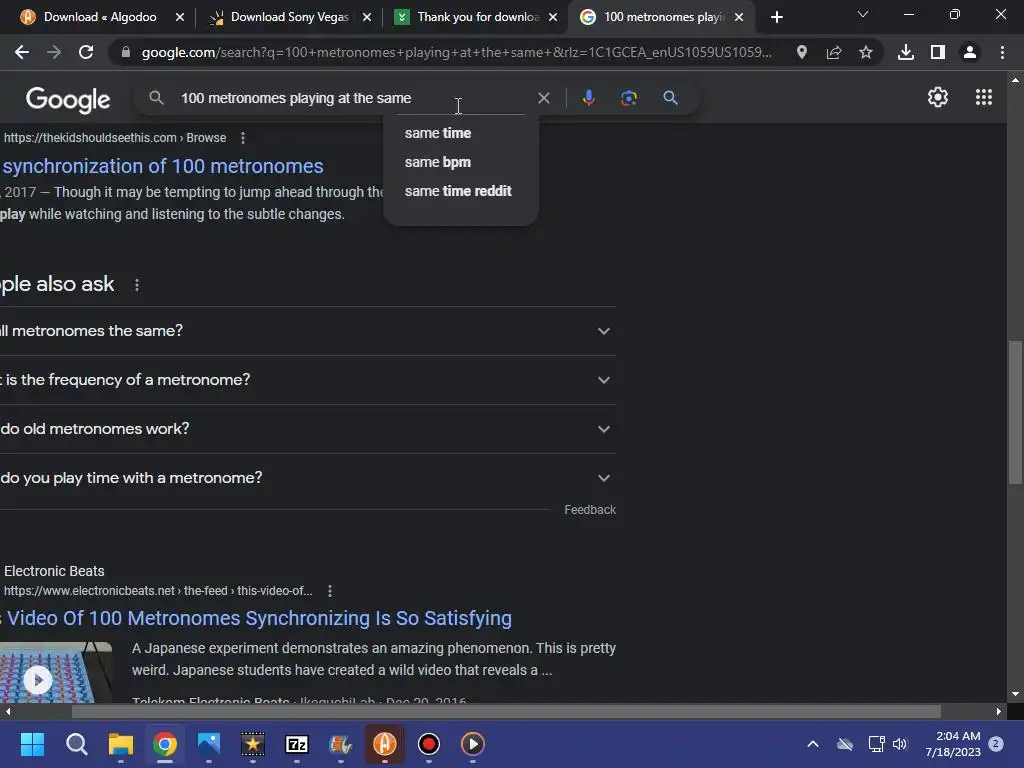This screenshot has width=1024, height=768.
Task: Open Chrome three-dot menu
Action: [x=1002, y=52]
